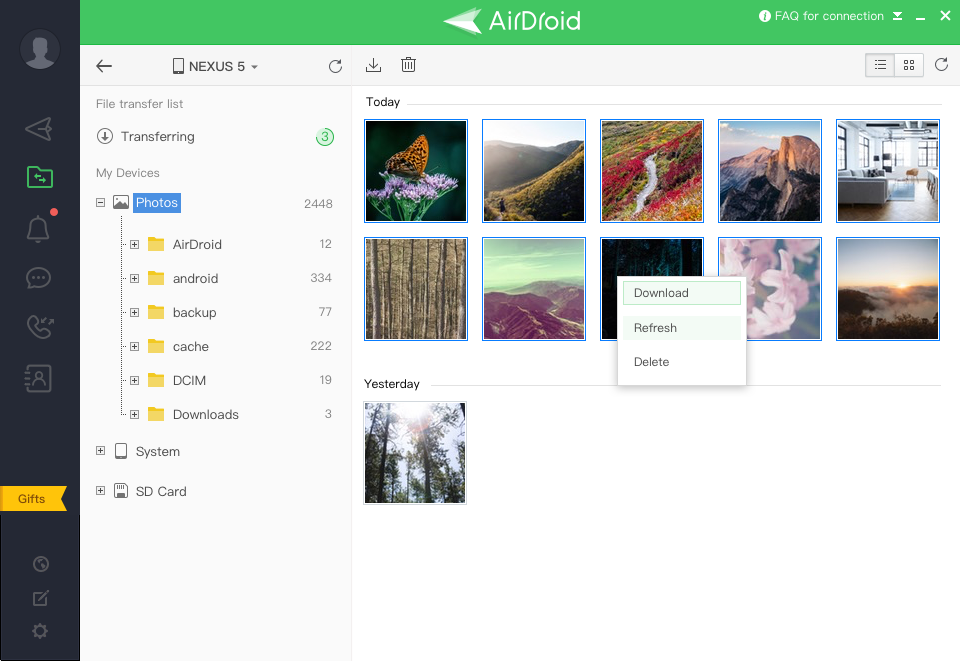Screen dimensions: 960x661
Task: Select the red flower path thumbnail
Action: (x=651, y=171)
